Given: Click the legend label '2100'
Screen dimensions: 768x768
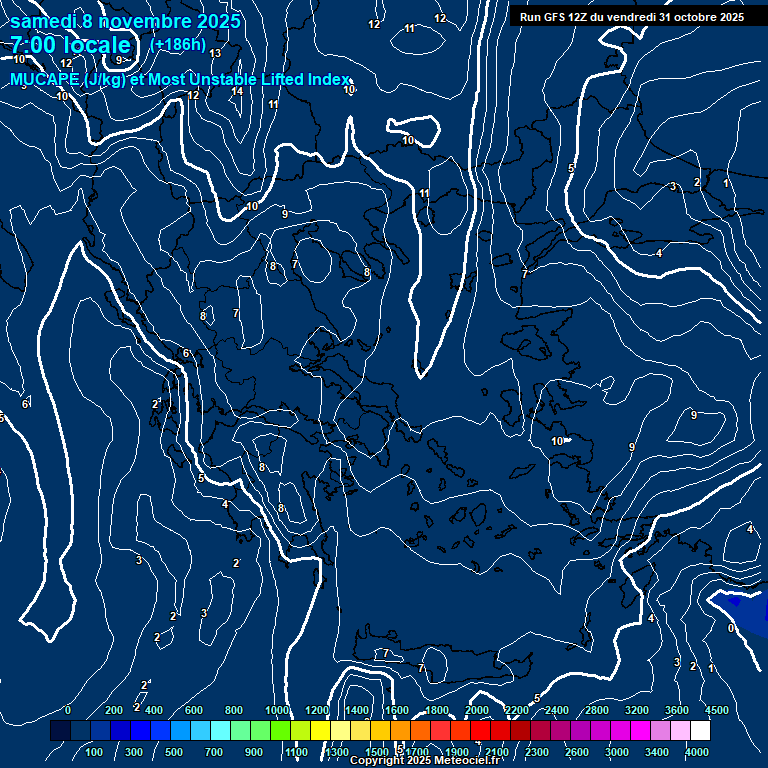Looking at the screenshot, I should click(x=497, y=752).
